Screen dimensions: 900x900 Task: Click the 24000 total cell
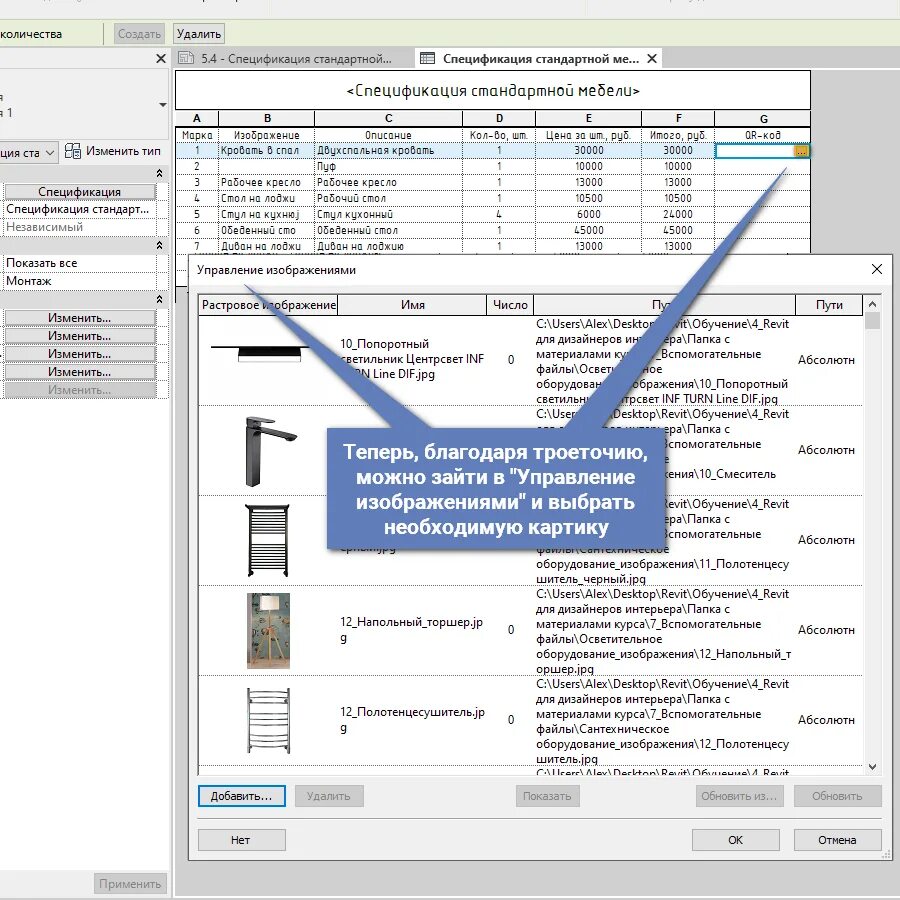tap(678, 214)
